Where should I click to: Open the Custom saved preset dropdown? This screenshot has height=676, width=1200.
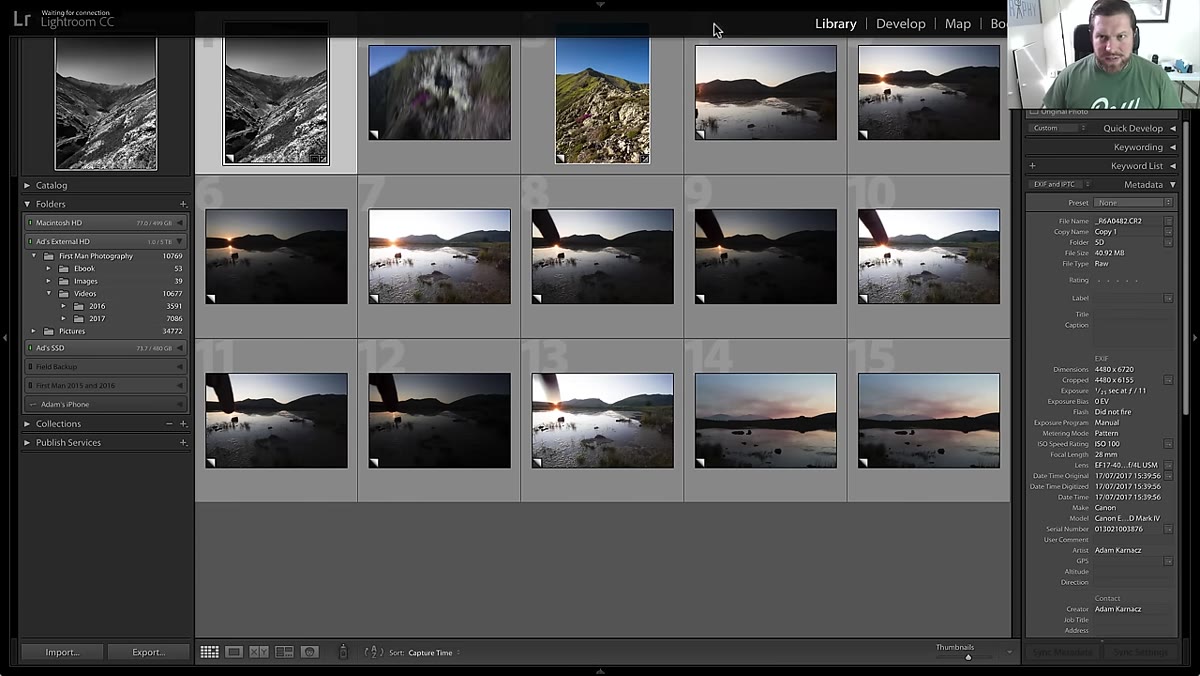click(x=1058, y=128)
